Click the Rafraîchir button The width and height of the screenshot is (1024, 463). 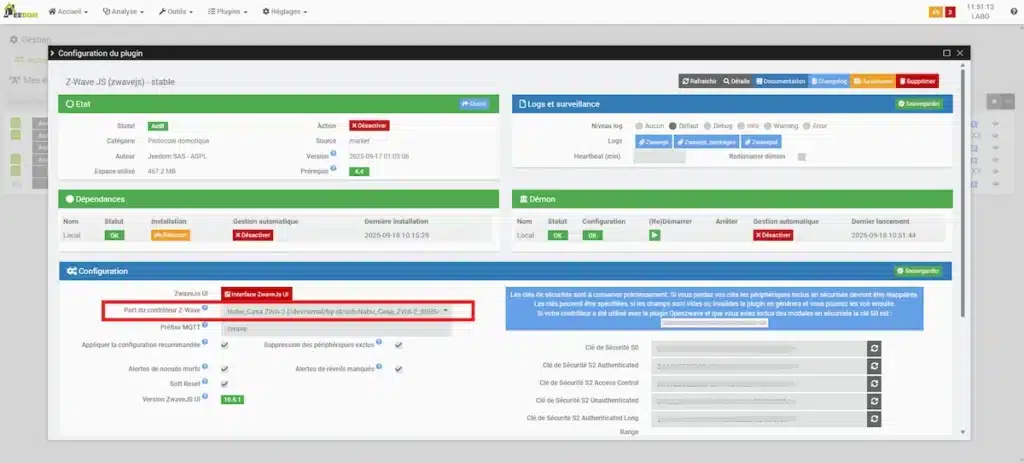(699, 82)
